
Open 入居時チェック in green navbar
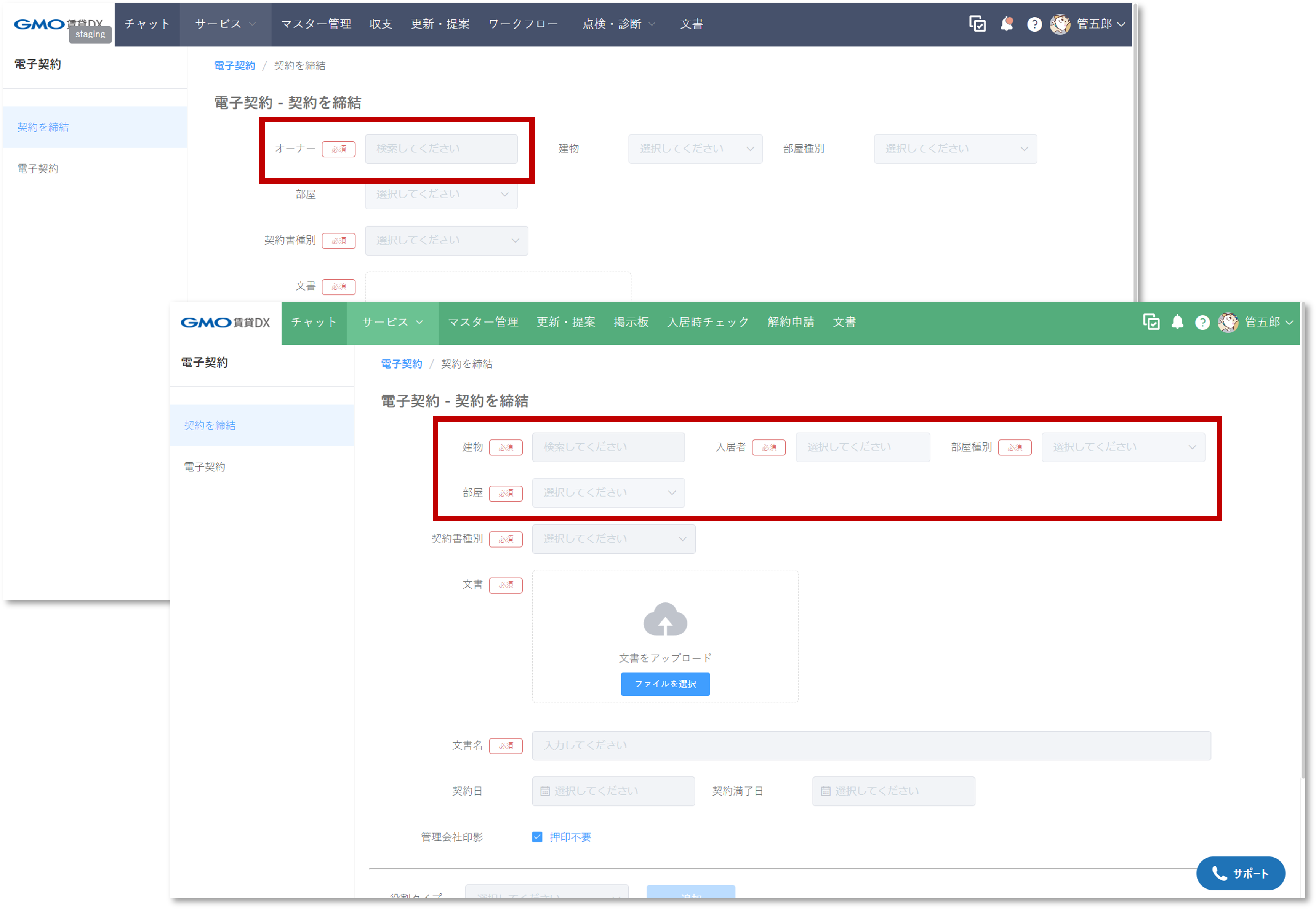pyautogui.click(x=708, y=323)
